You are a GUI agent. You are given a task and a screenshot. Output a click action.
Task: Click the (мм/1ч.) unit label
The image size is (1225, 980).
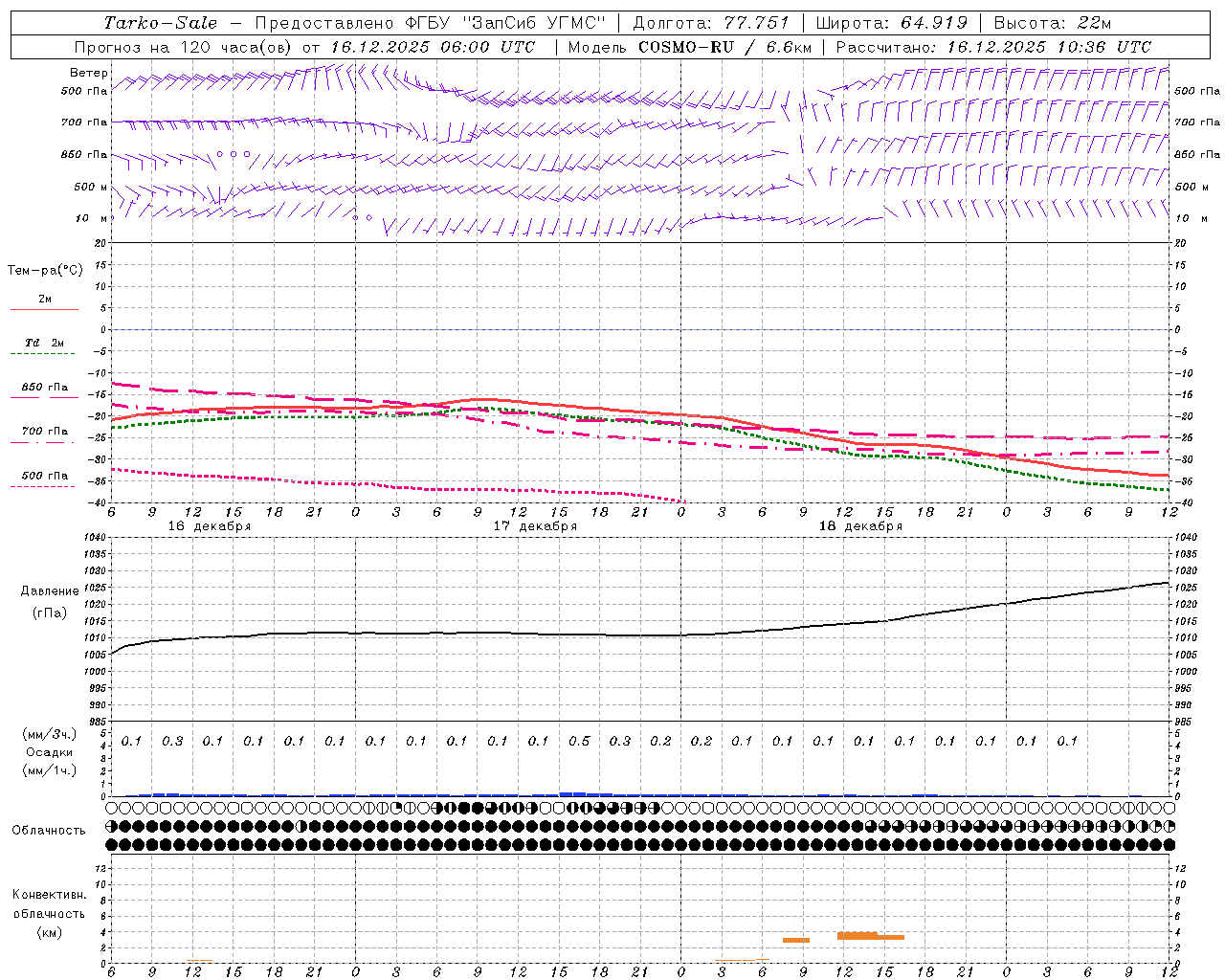50,770
